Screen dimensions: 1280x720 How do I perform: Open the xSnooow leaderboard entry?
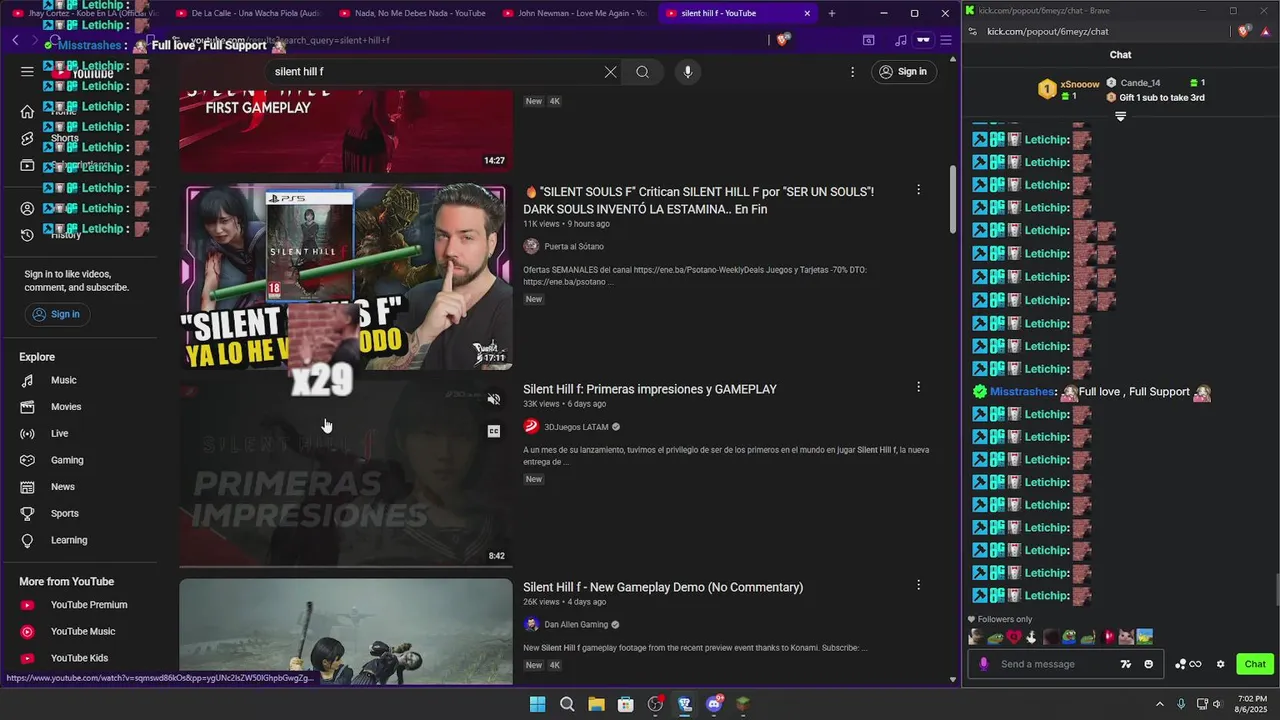[1069, 89]
